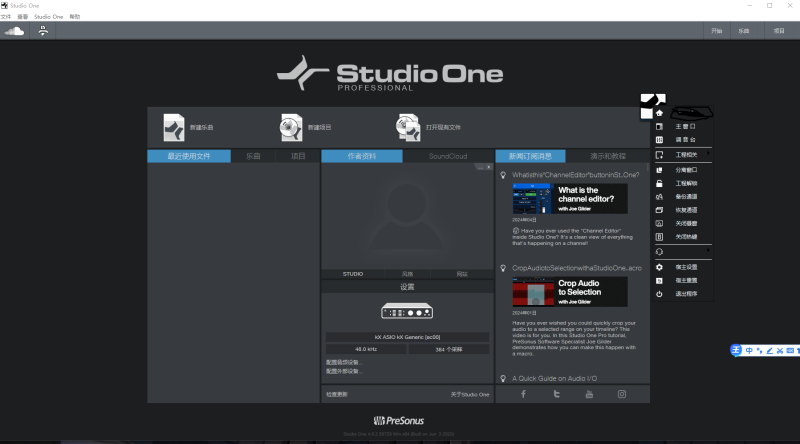Open the Instagram icon in footer
800x444 pixels.
tap(622, 394)
